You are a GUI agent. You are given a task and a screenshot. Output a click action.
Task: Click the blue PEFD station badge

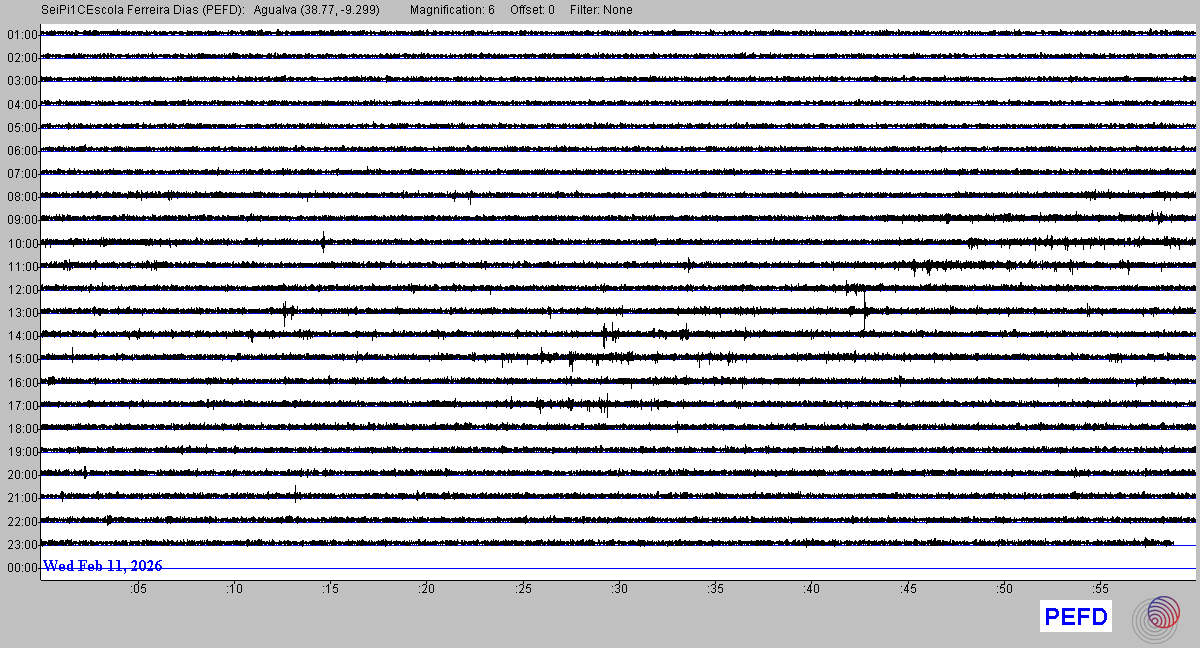1076,617
